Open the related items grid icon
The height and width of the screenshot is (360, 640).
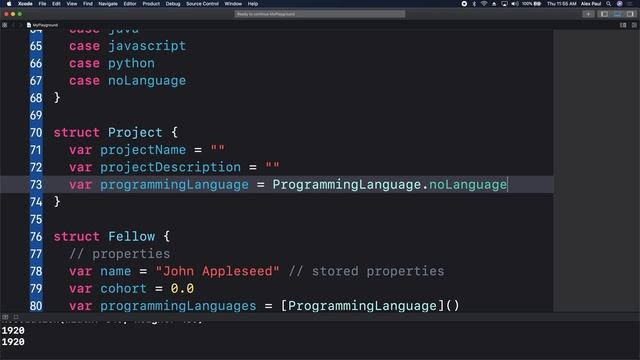coord(5,25)
